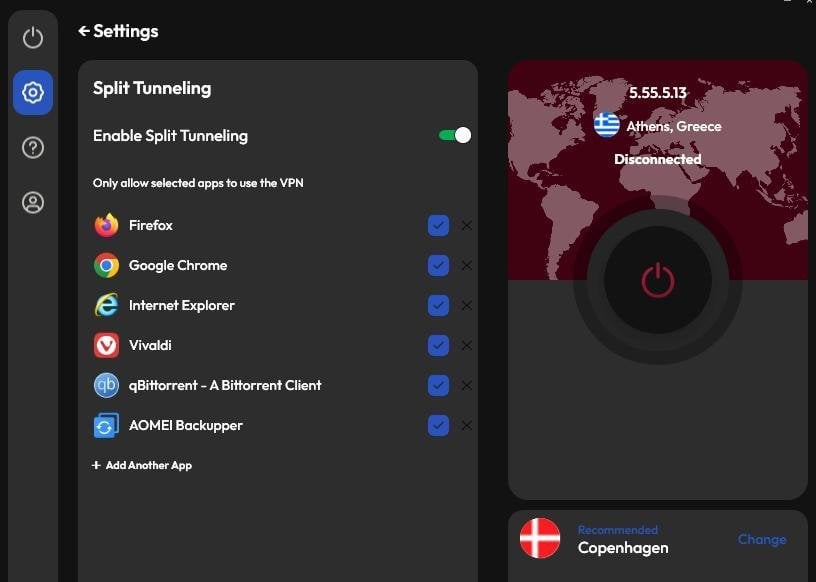The height and width of the screenshot is (582, 816).
Task: Click the Split Tunneling heading
Action: click(152, 88)
